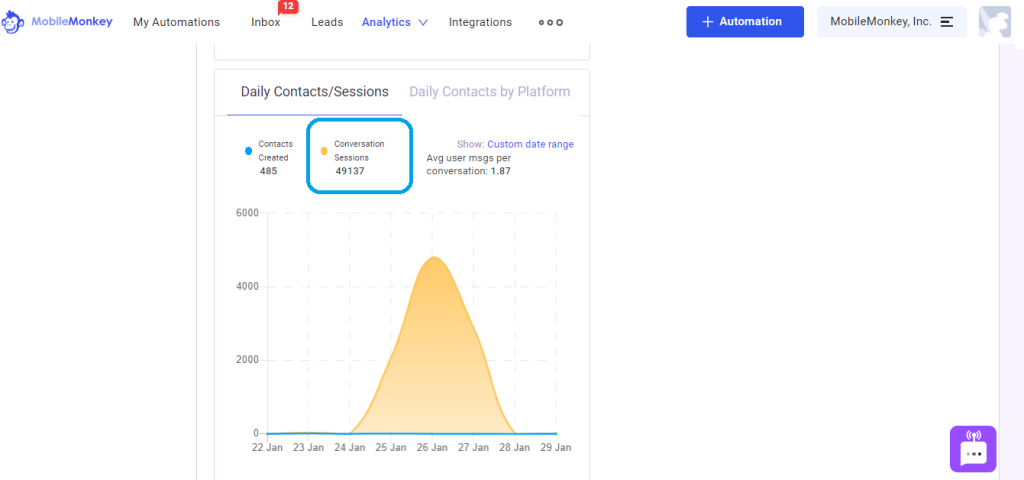The image size is (1024, 480).
Task: Open My Automations in top navigation
Action: click(176, 22)
